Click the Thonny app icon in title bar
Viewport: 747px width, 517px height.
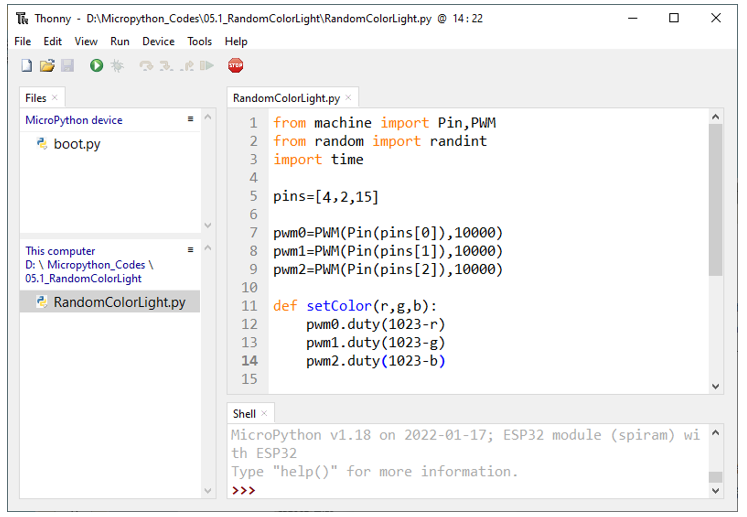click(x=22, y=19)
